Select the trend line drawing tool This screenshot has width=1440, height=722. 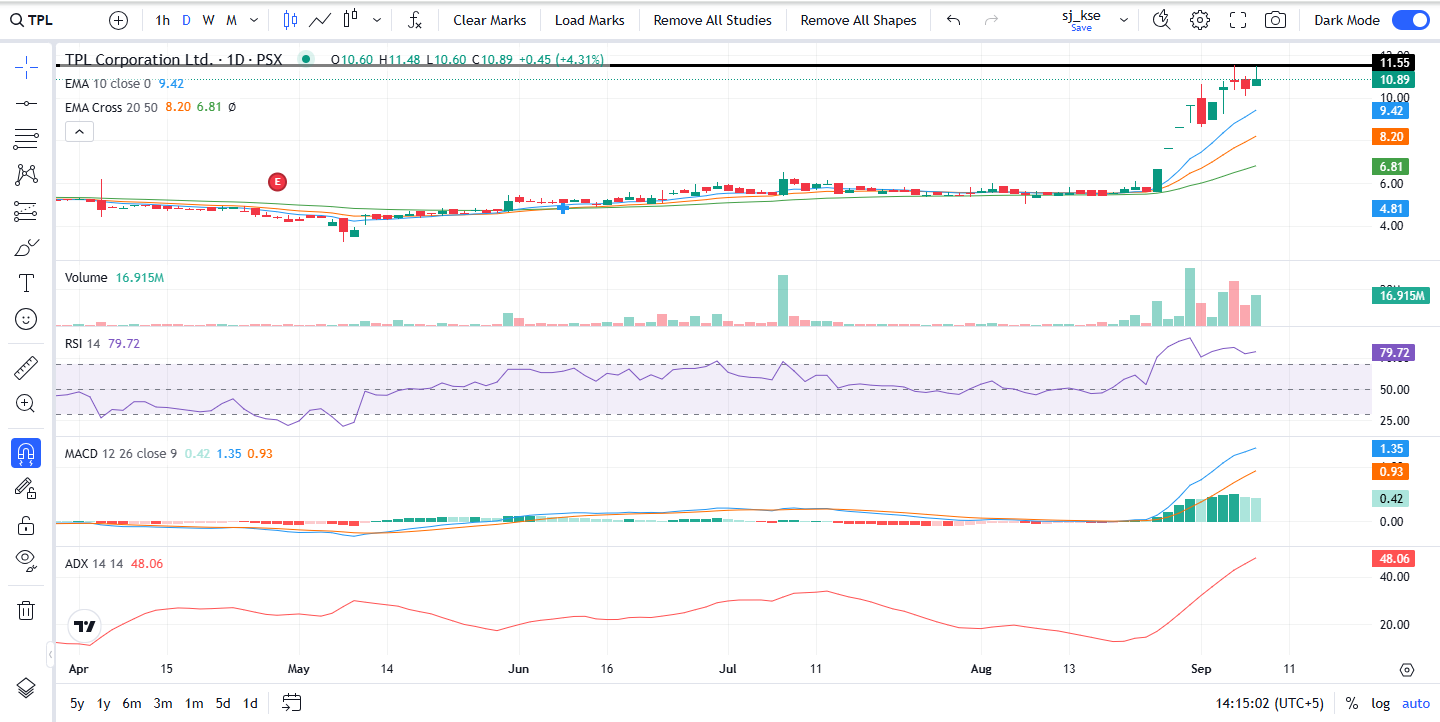pos(26,103)
